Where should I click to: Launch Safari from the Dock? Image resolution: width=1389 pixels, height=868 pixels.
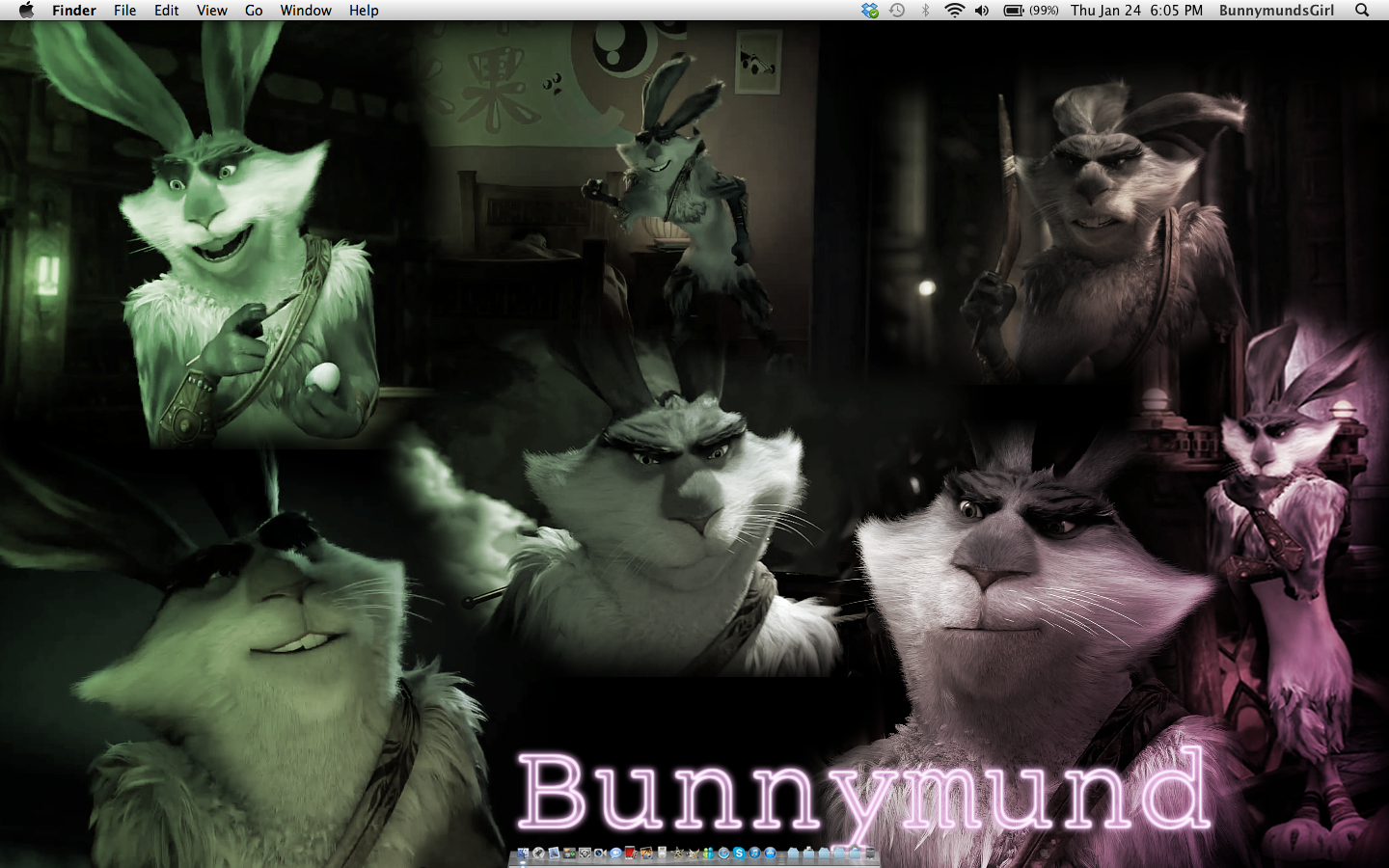(x=723, y=853)
